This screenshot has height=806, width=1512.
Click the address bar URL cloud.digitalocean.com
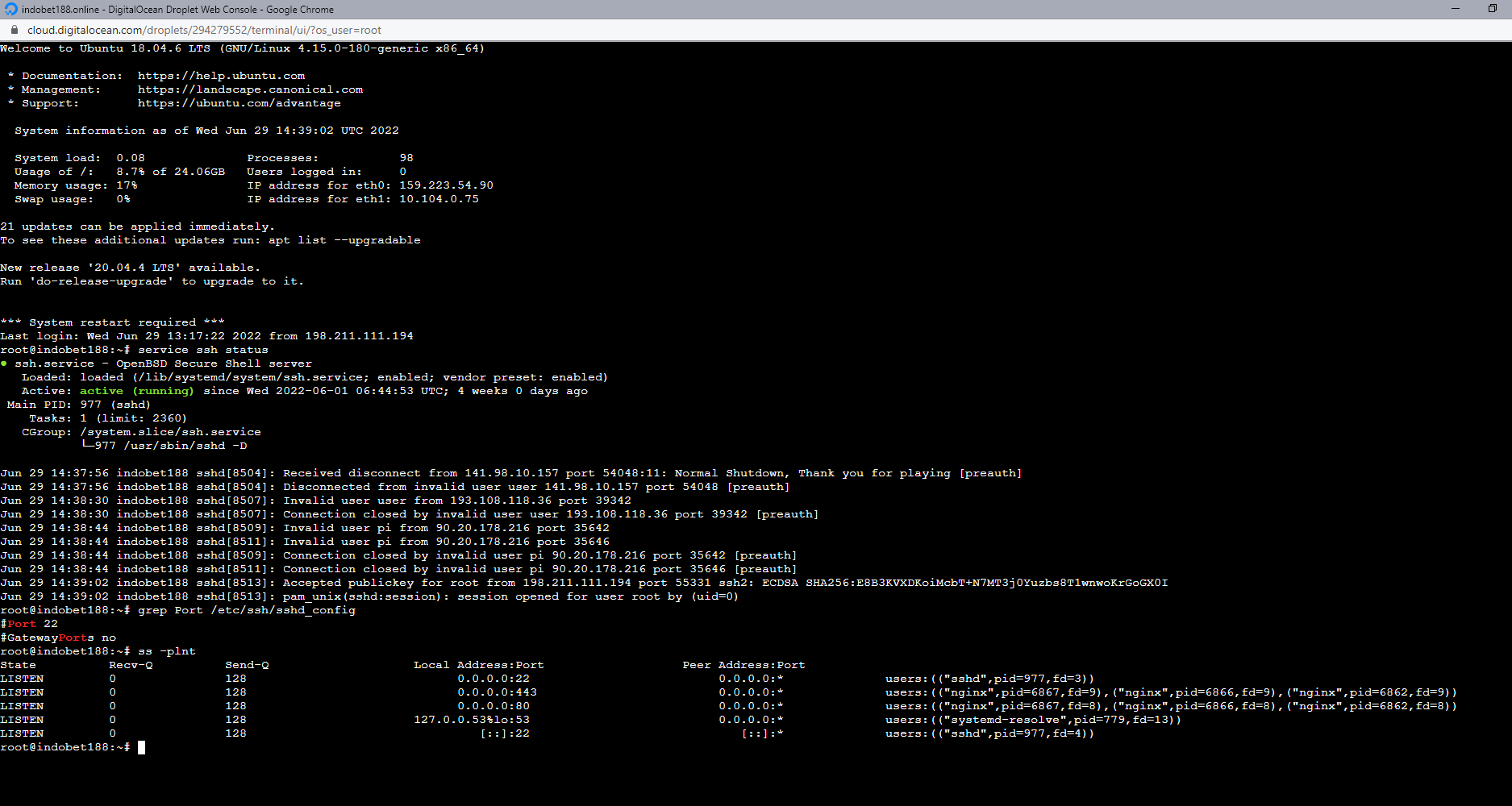(204, 30)
